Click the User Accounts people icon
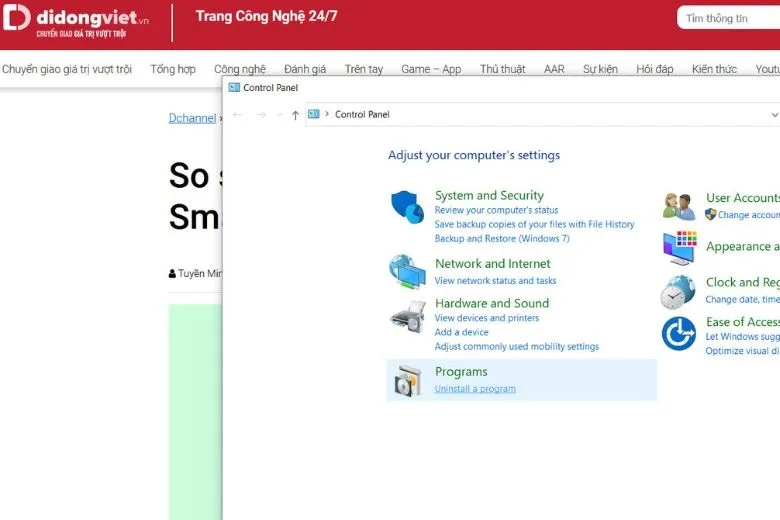The image size is (780, 520). (x=679, y=207)
